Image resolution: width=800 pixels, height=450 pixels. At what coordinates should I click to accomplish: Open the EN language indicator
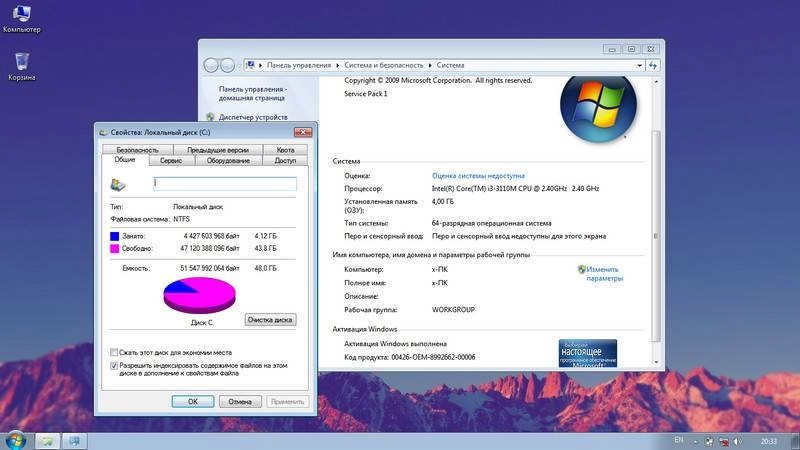679,440
